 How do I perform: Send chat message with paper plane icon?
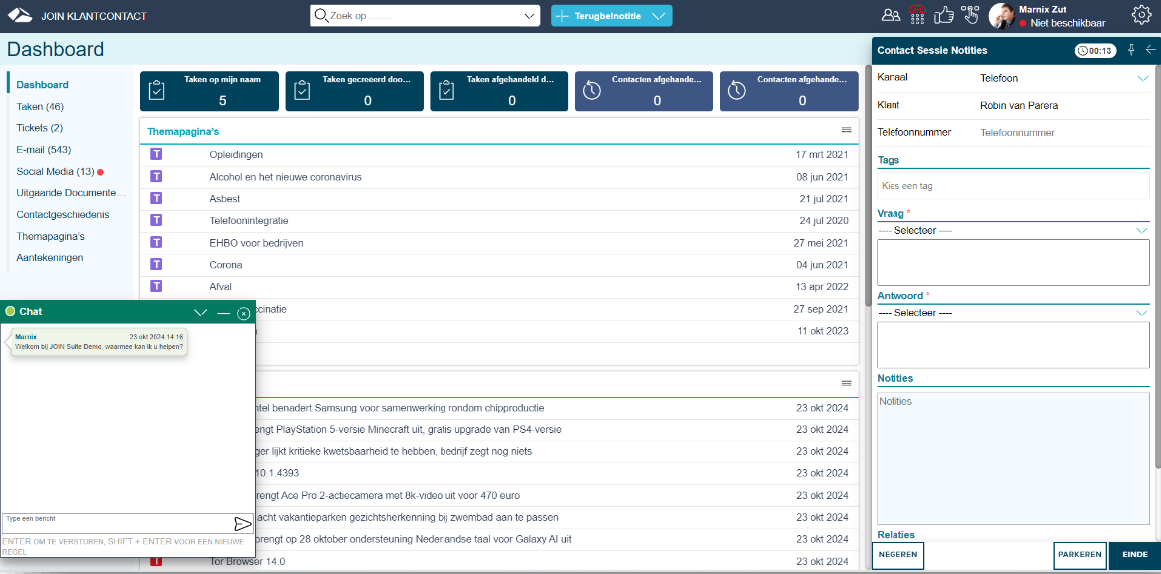point(242,523)
